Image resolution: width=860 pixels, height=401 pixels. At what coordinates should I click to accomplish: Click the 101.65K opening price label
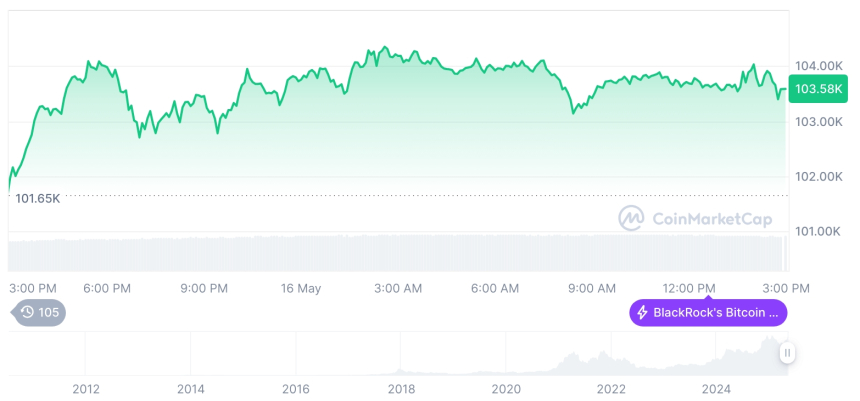pos(38,198)
